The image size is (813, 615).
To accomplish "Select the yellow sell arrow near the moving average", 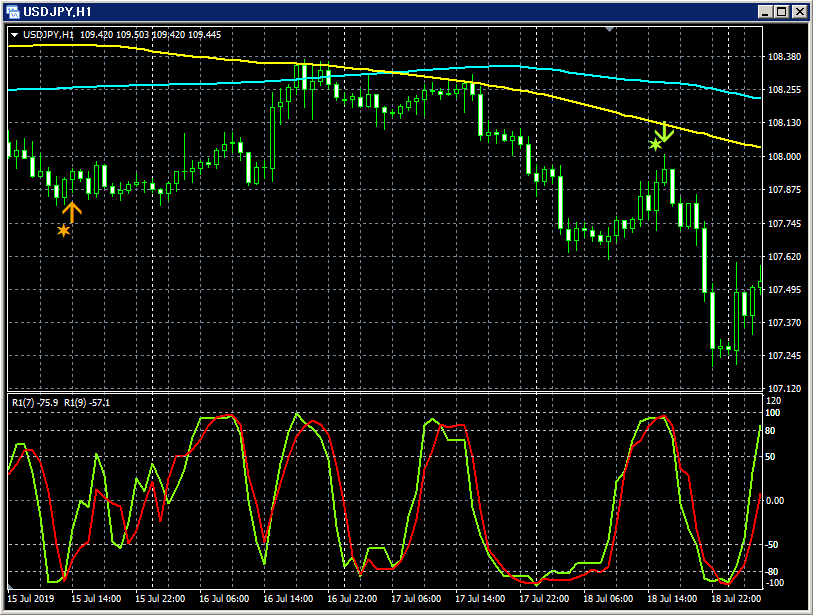I will click(x=665, y=131).
